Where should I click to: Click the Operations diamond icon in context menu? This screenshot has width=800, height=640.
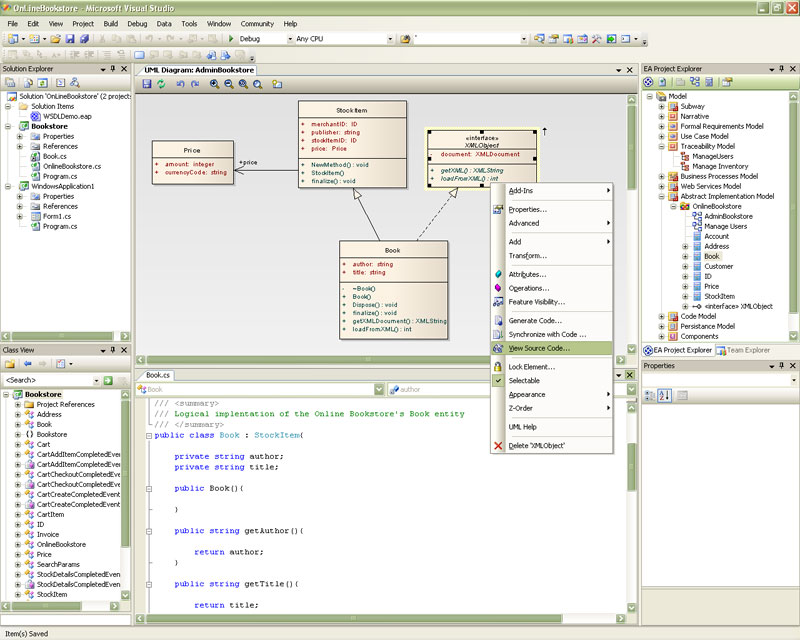[x=497, y=288]
